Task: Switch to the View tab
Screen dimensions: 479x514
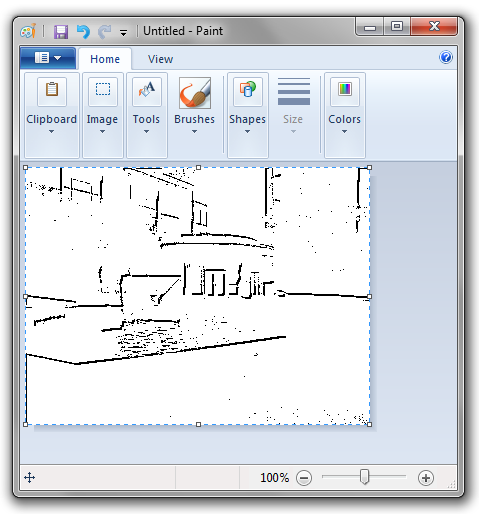Action: [x=160, y=59]
